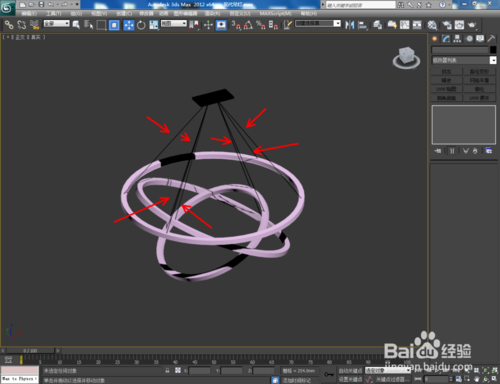Click the object name field in the Modify panel
The image size is (500, 384).
(460, 50)
